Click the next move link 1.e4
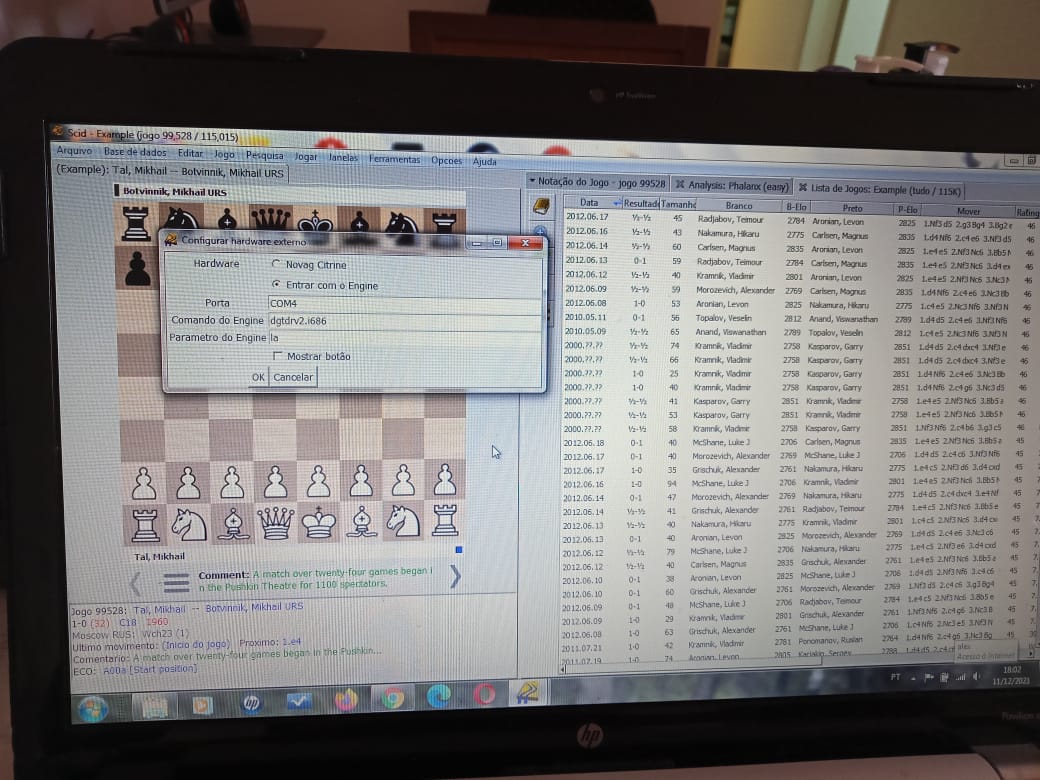The height and width of the screenshot is (780, 1040). (291, 641)
